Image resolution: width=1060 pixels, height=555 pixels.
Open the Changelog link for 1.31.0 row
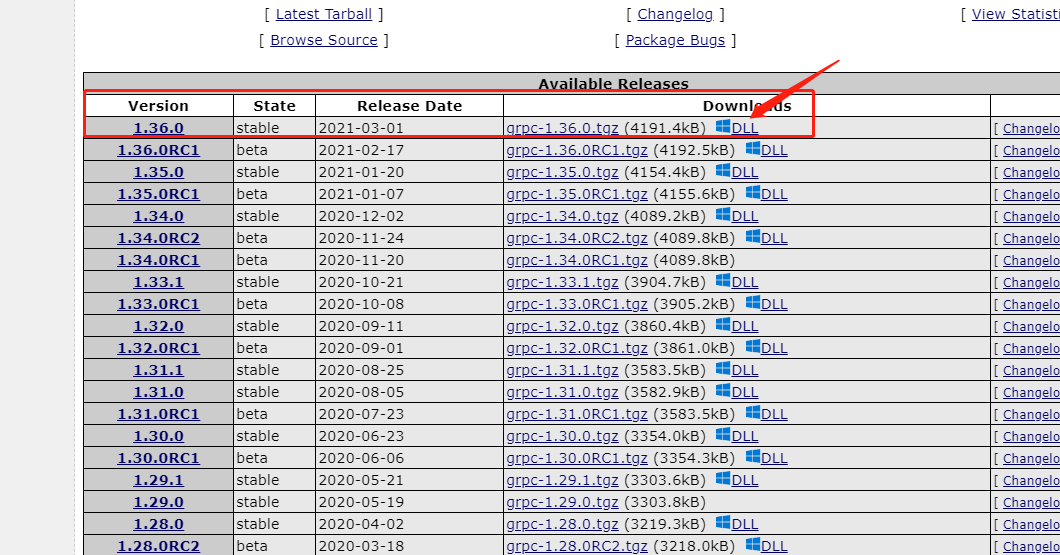(x=1031, y=392)
